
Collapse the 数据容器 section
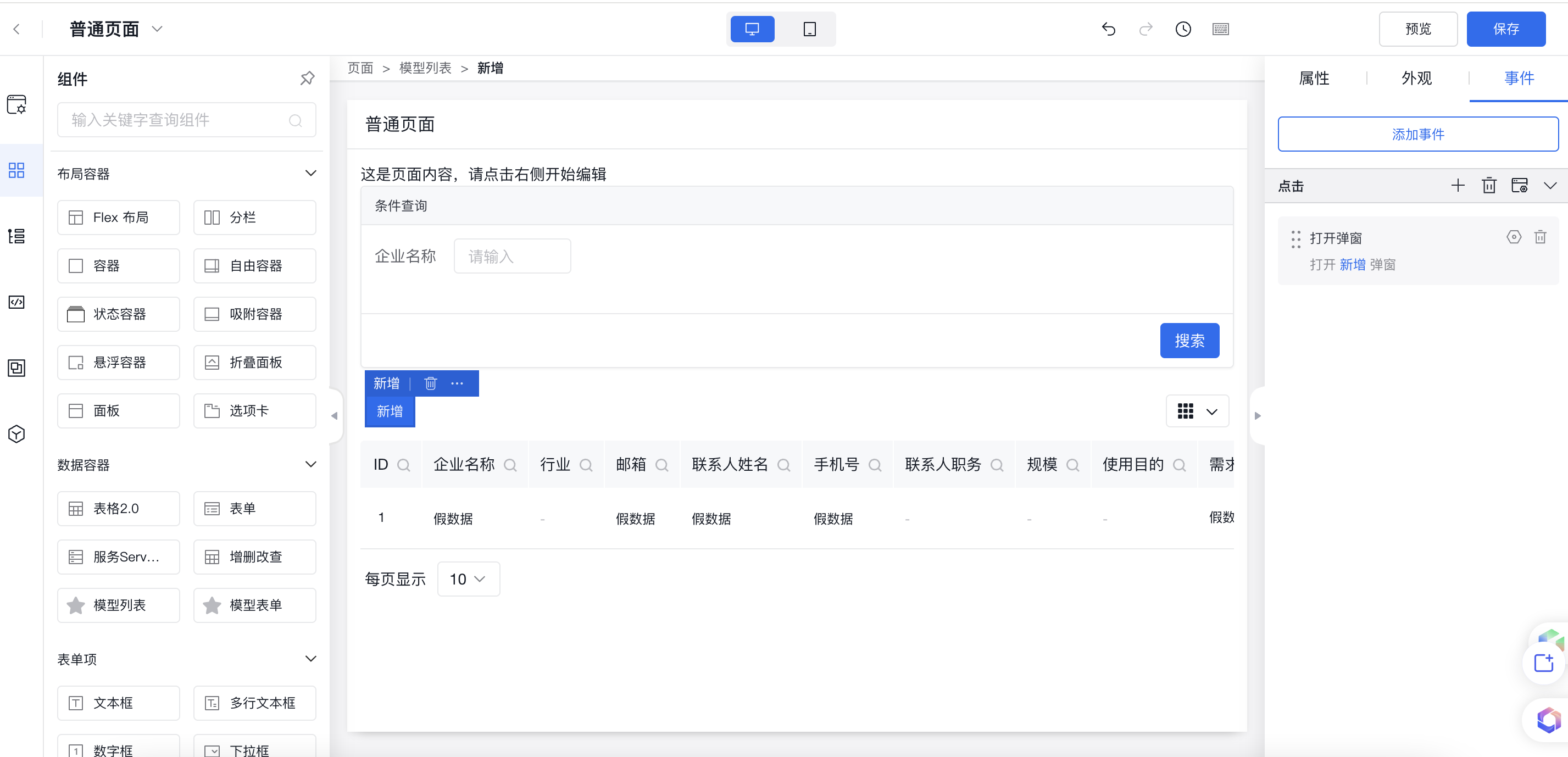(310, 464)
